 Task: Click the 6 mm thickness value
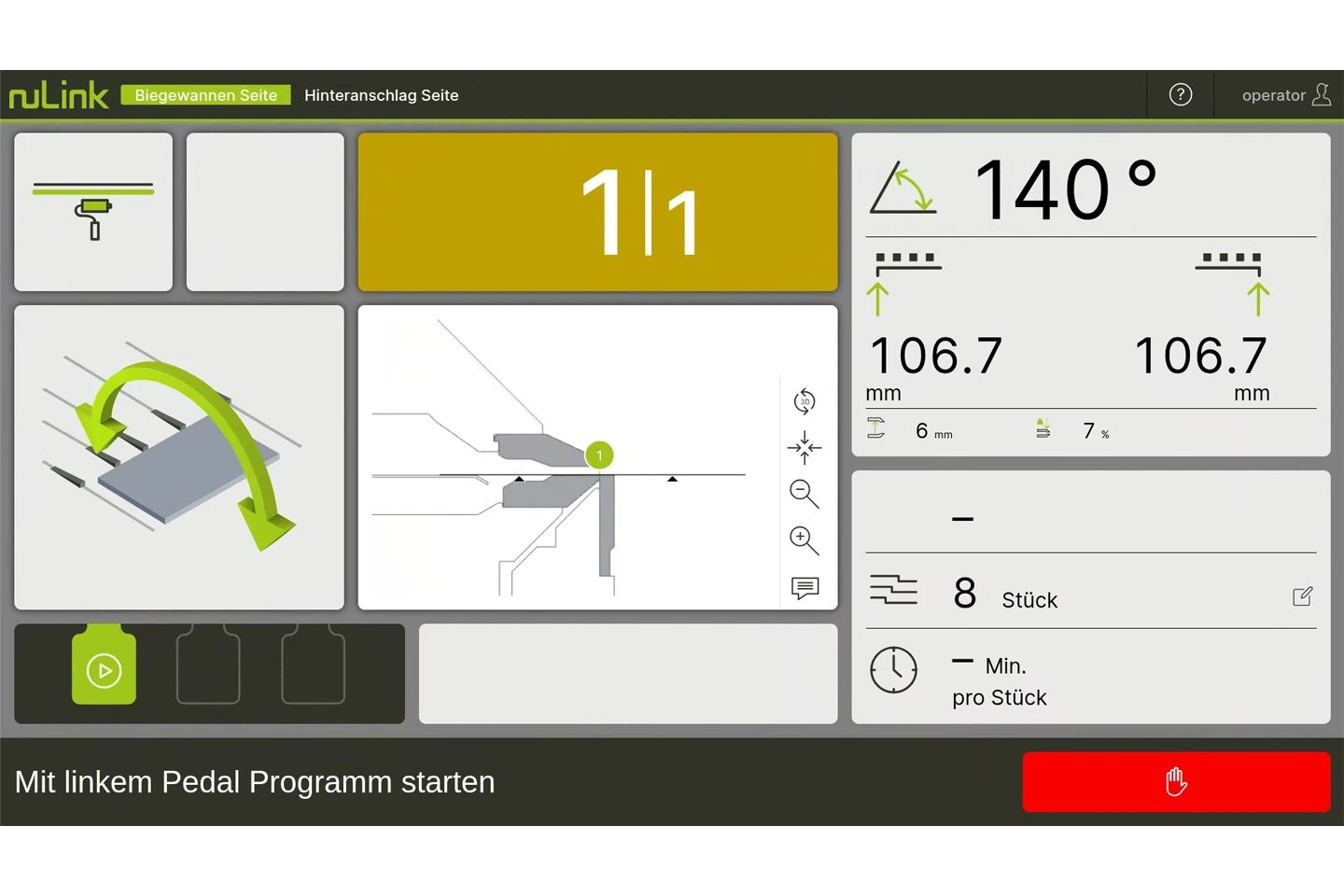tap(933, 431)
